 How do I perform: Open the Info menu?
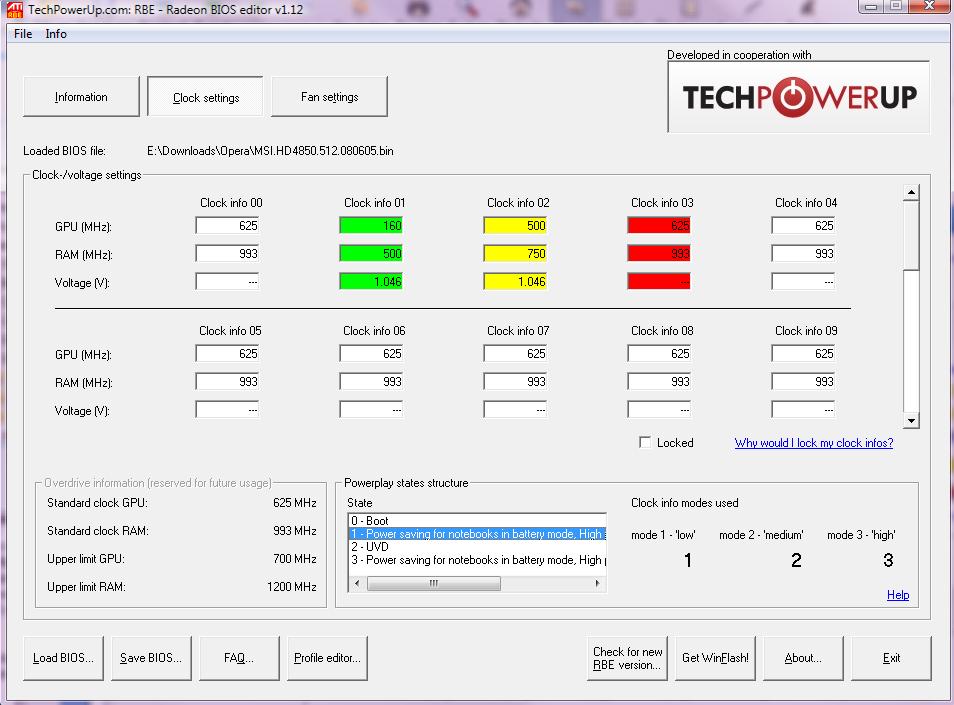(x=56, y=33)
